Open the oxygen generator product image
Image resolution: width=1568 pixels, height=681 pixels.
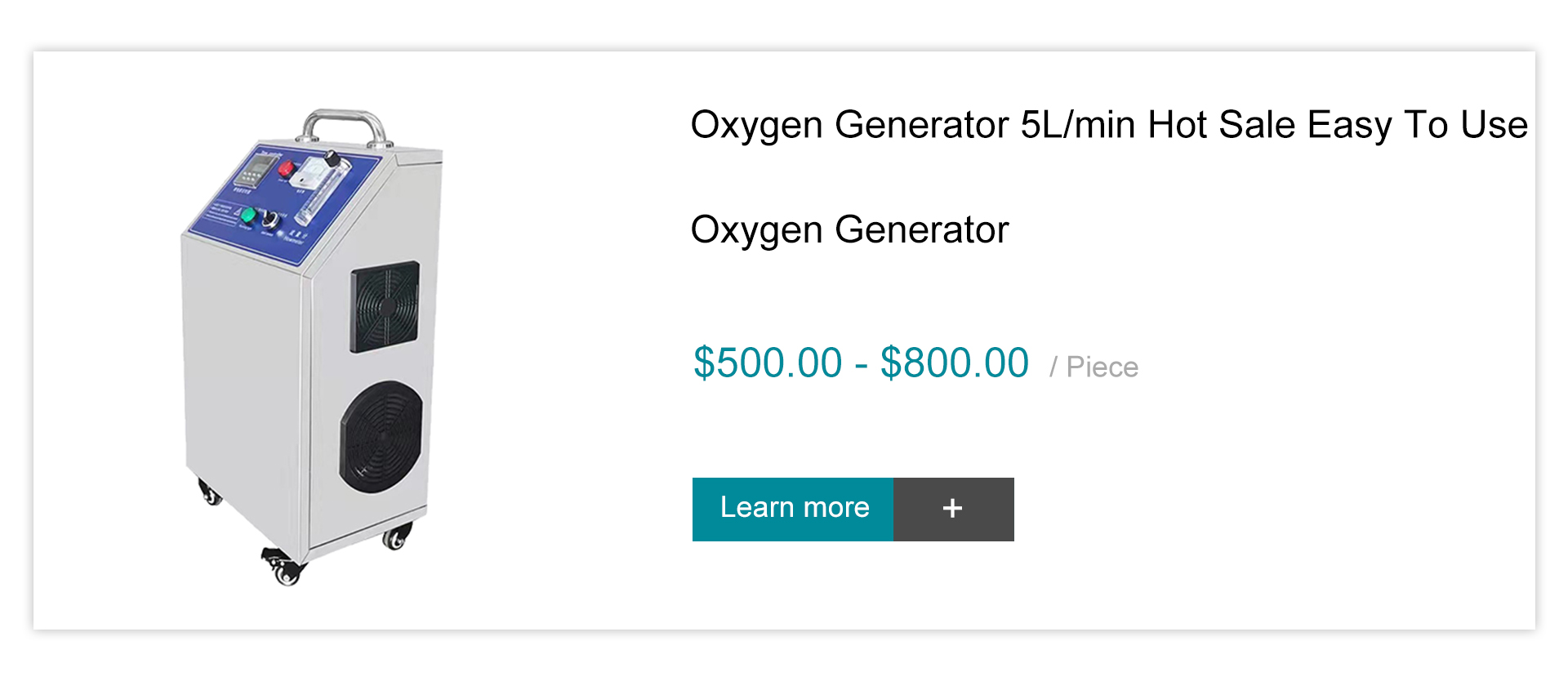(312, 346)
